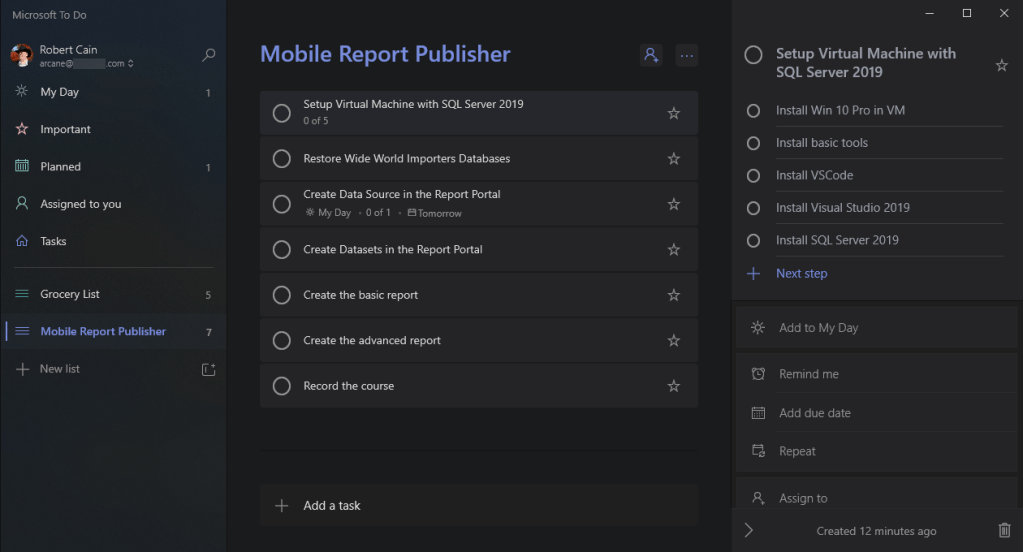Image resolution: width=1023 pixels, height=552 pixels.
Task: Open the list options ellipsis menu
Action: coord(686,56)
